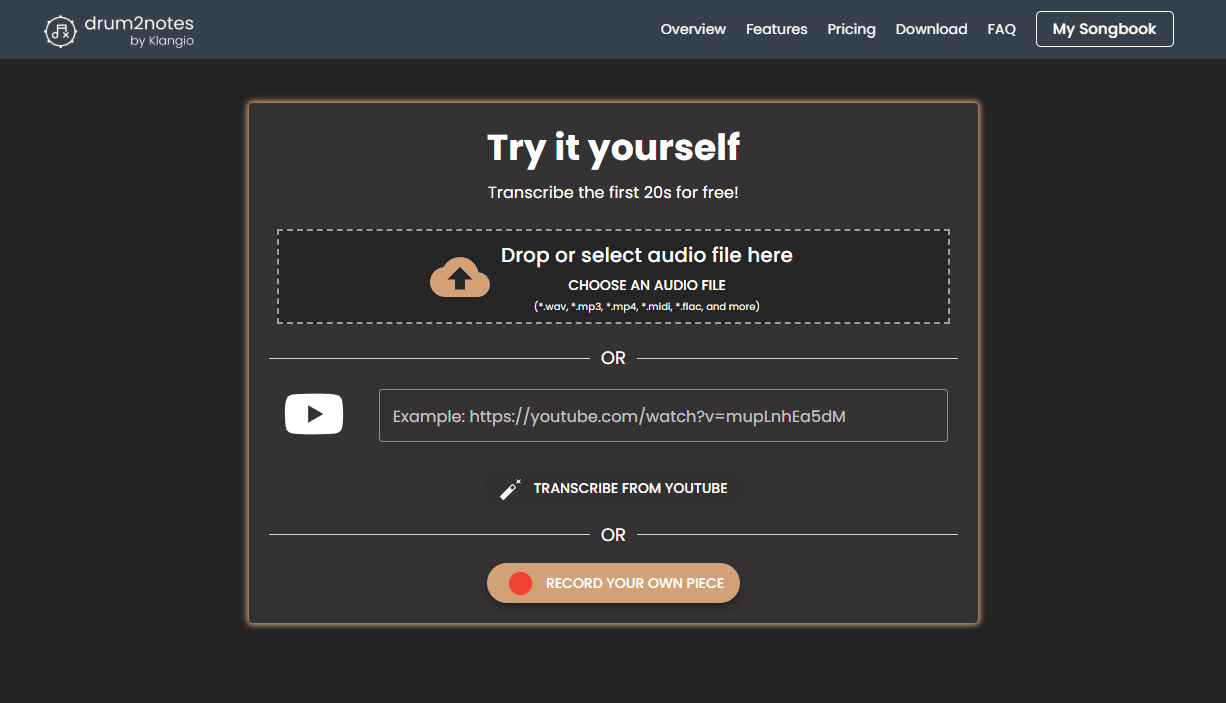Select the Pricing menu item
Image resolution: width=1226 pixels, height=703 pixels.
[x=851, y=29]
